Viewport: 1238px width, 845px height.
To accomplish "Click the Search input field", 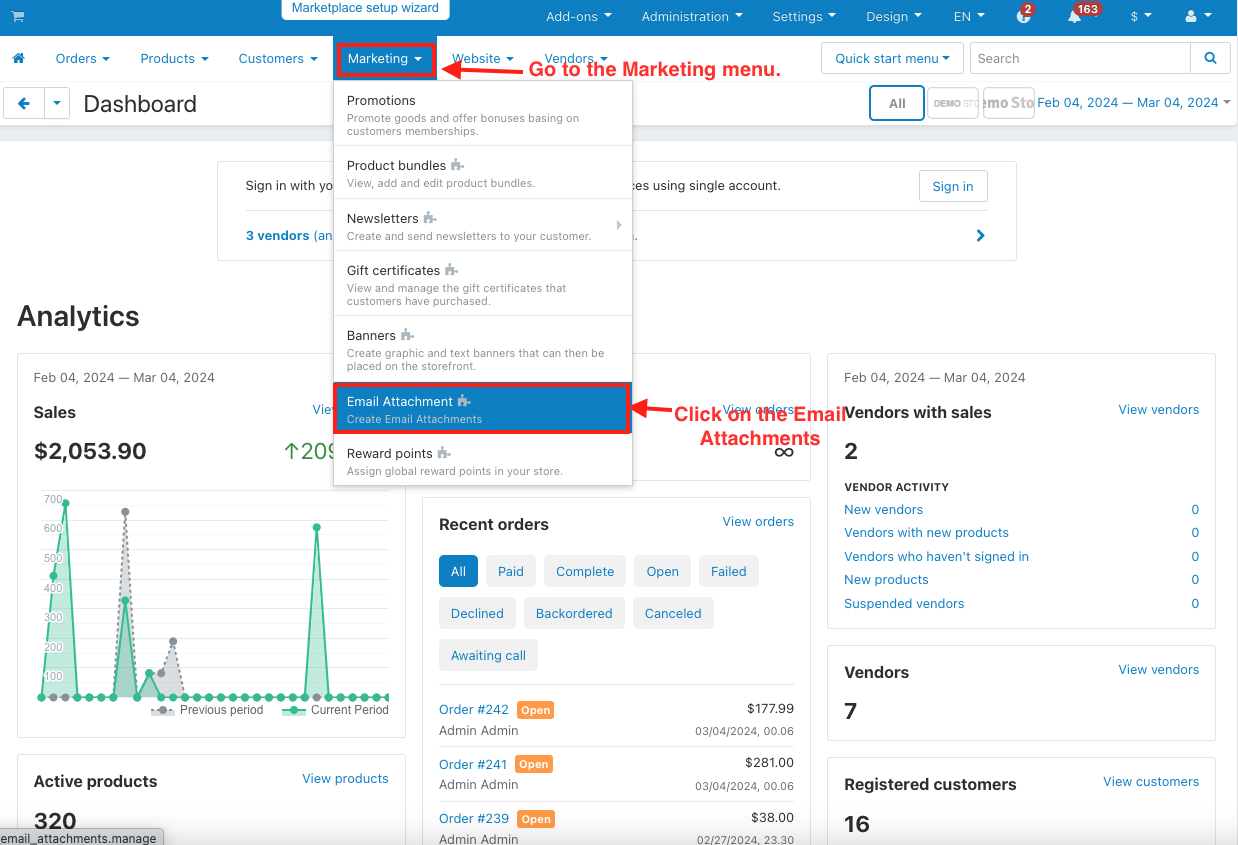I will (x=1080, y=58).
